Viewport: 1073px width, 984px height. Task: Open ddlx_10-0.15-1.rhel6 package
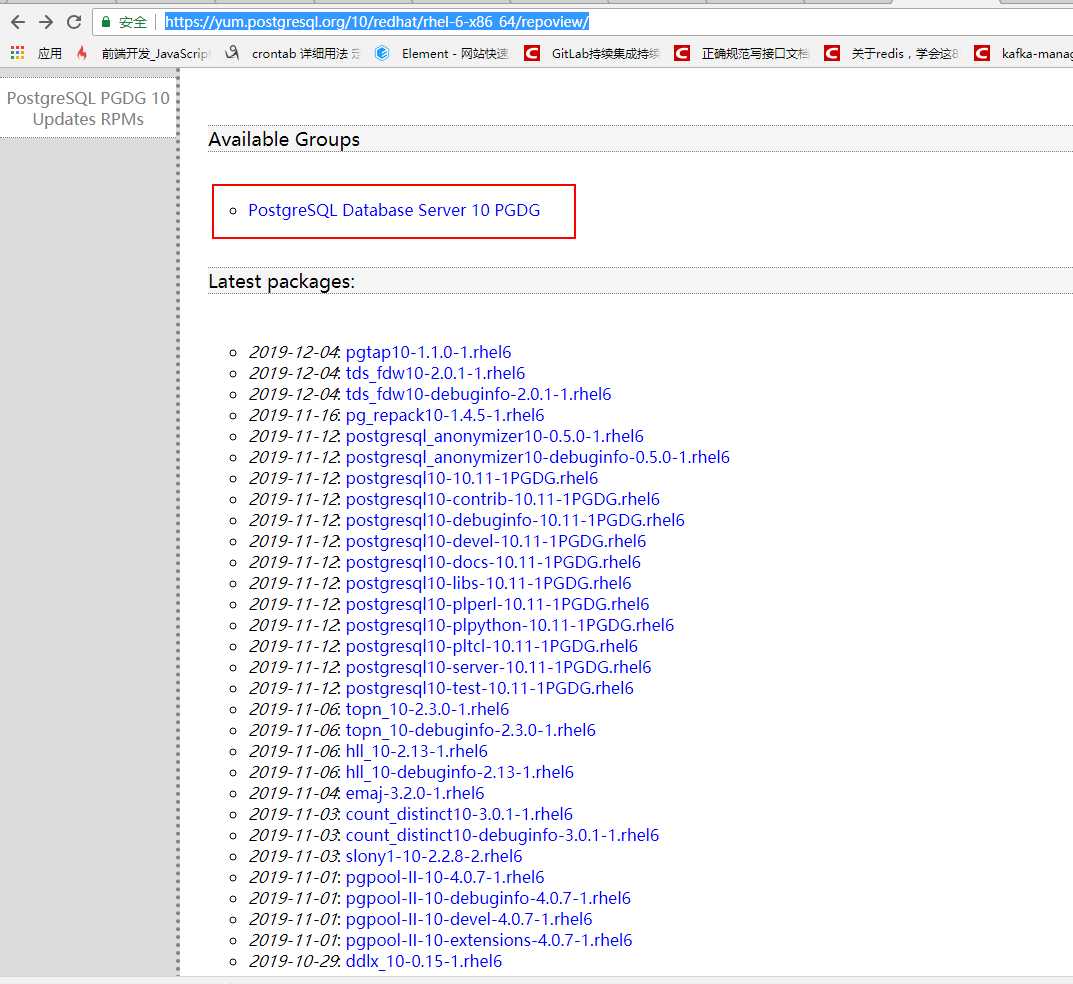tap(424, 961)
